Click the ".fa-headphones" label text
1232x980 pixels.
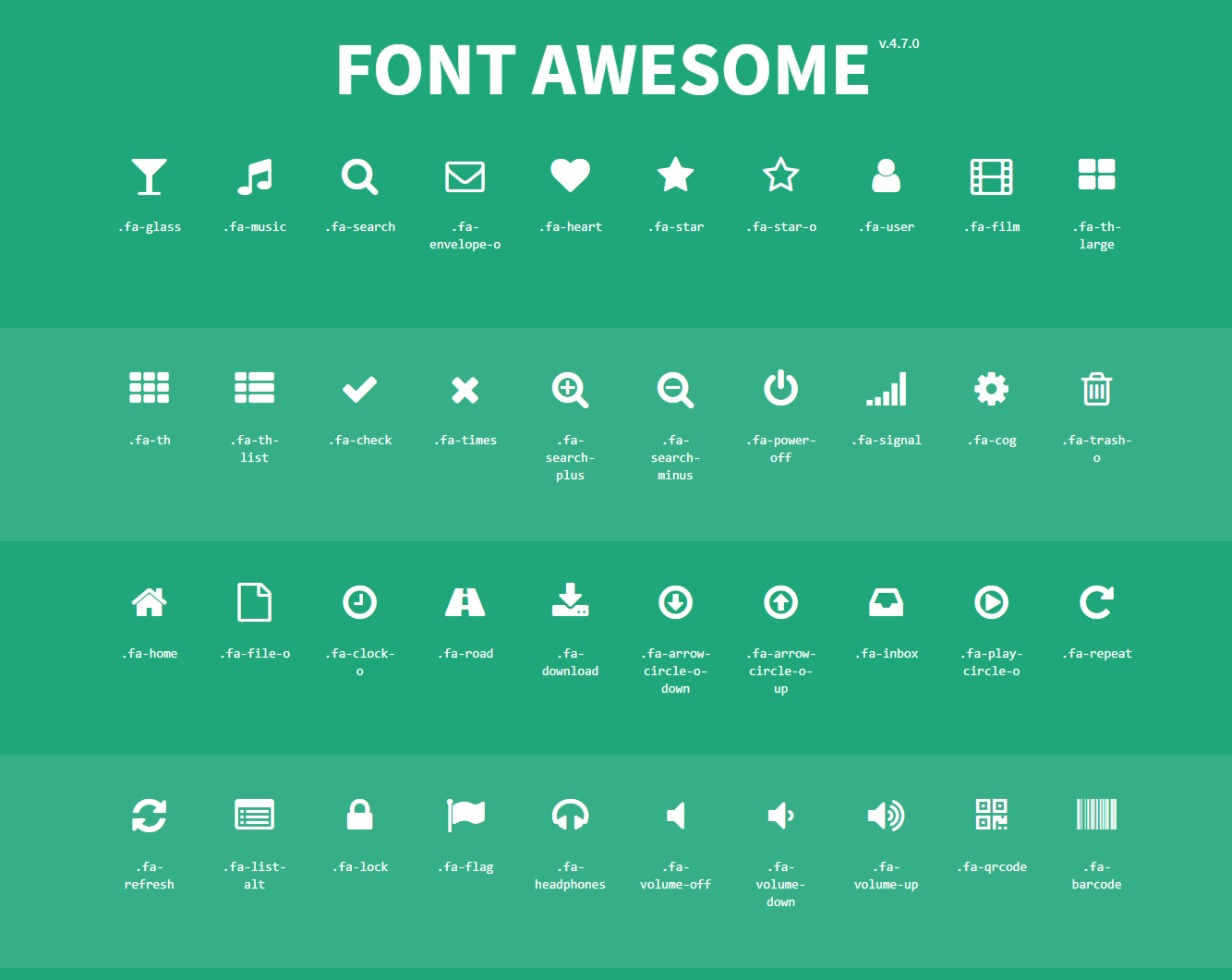(571, 876)
